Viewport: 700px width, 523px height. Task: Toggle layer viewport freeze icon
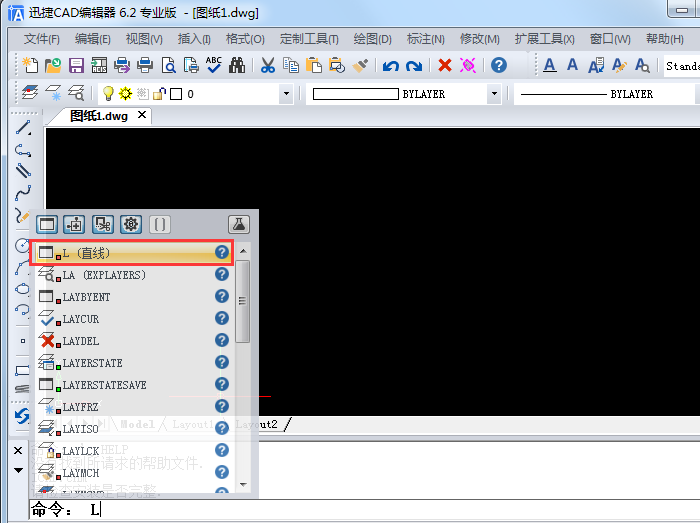pyautogui.click(x=142, y=93)
